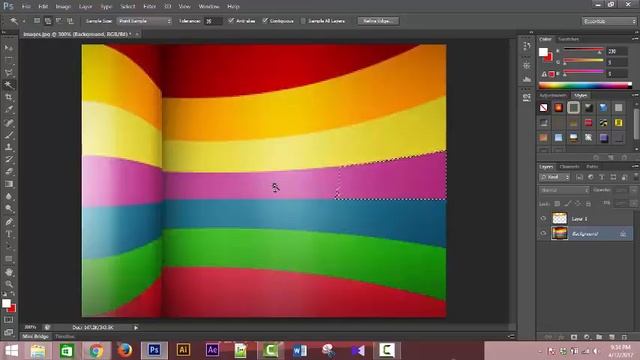The height and width of the screenshot is (360, 640).
Task: Open the Opacity dropdown arrow
Action: pos(634,190)
